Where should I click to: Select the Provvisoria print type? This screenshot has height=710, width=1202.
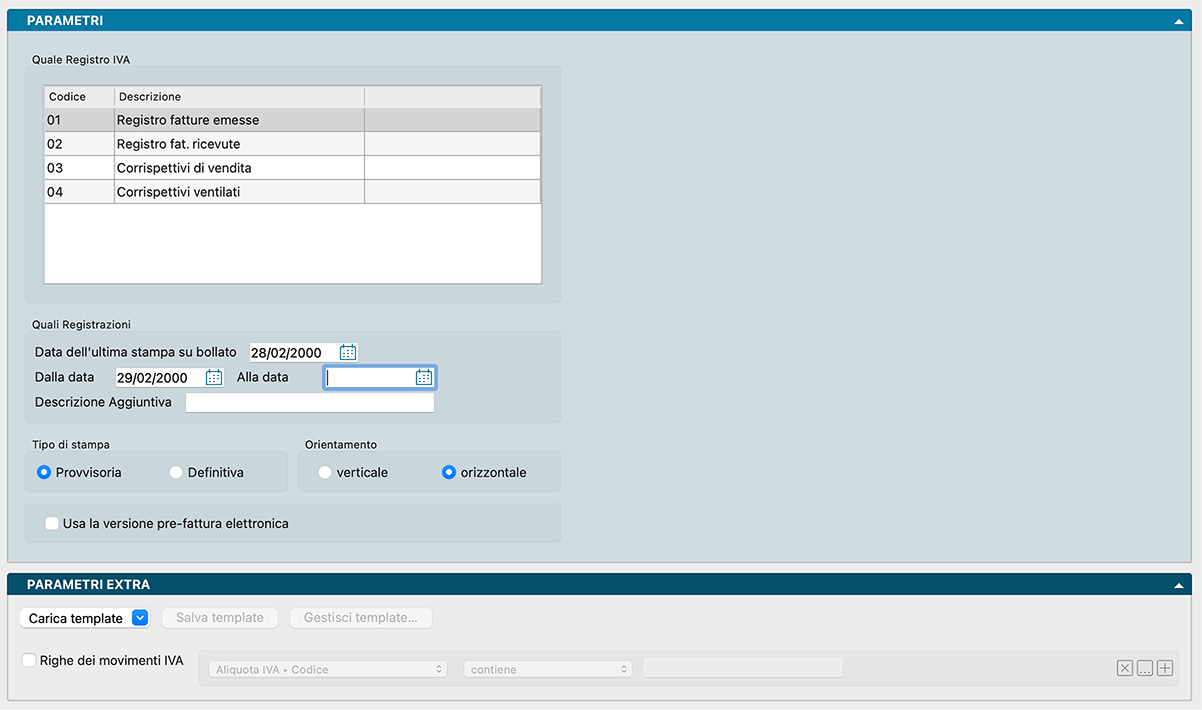44,472
